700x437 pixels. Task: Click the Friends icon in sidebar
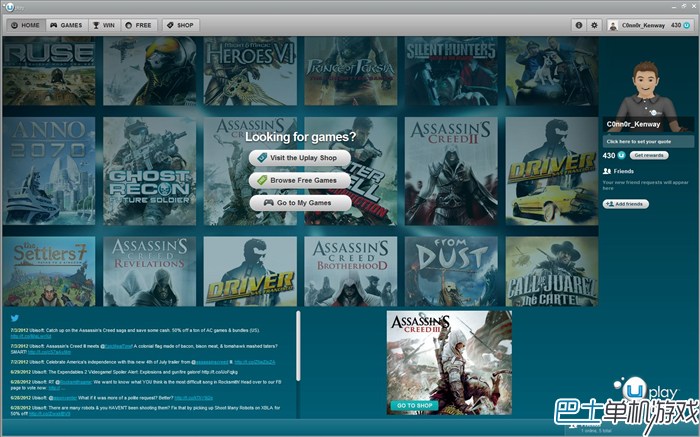point(605,171)
